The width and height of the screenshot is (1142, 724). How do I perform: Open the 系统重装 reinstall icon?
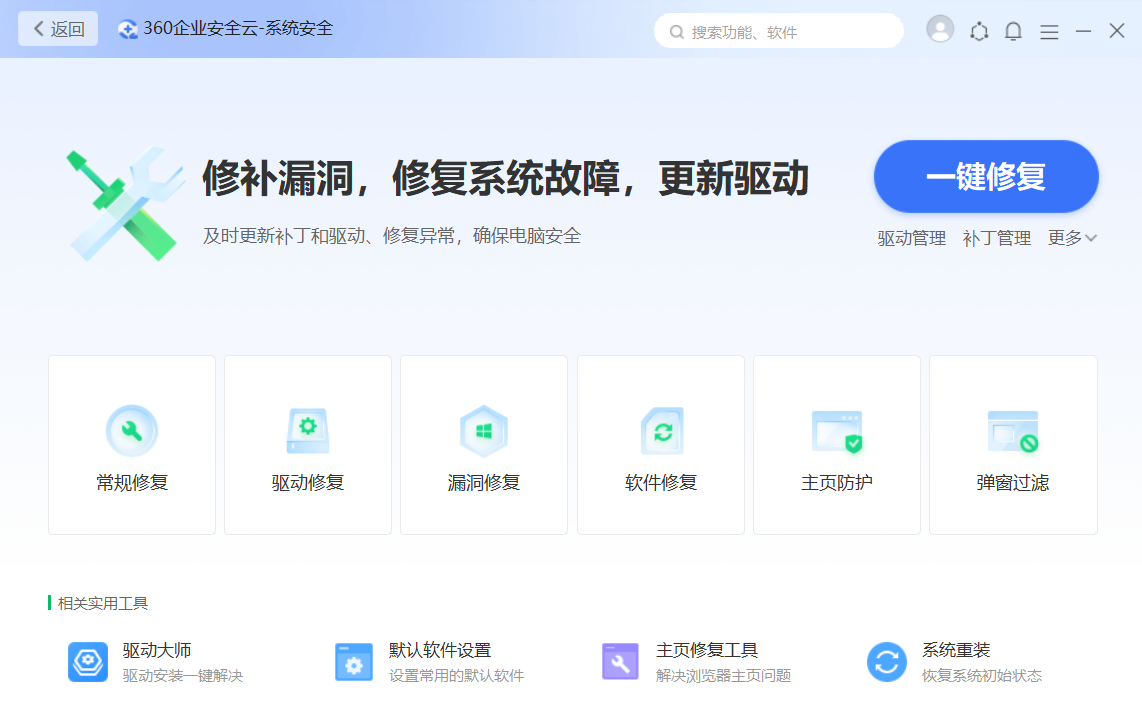(x=887, y=662)
